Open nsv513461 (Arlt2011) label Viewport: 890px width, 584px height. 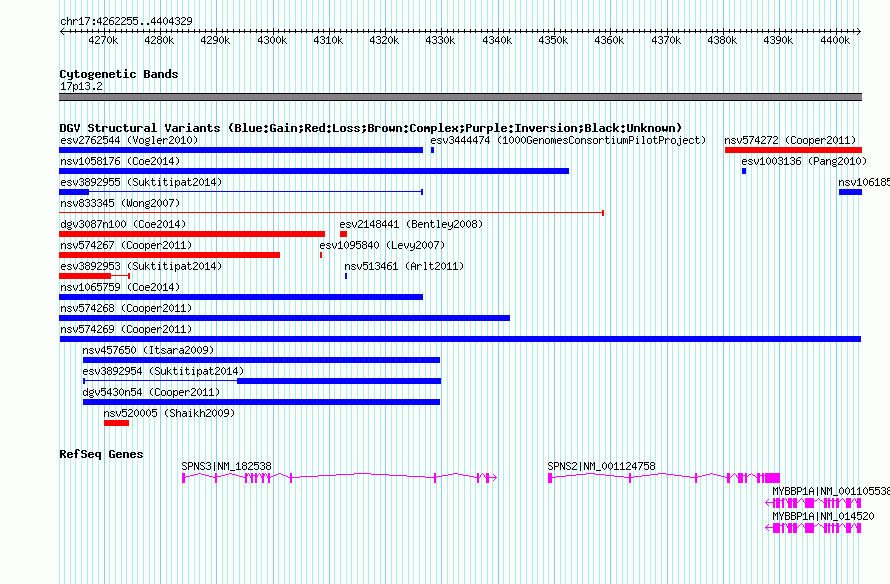tap(404, 266)
